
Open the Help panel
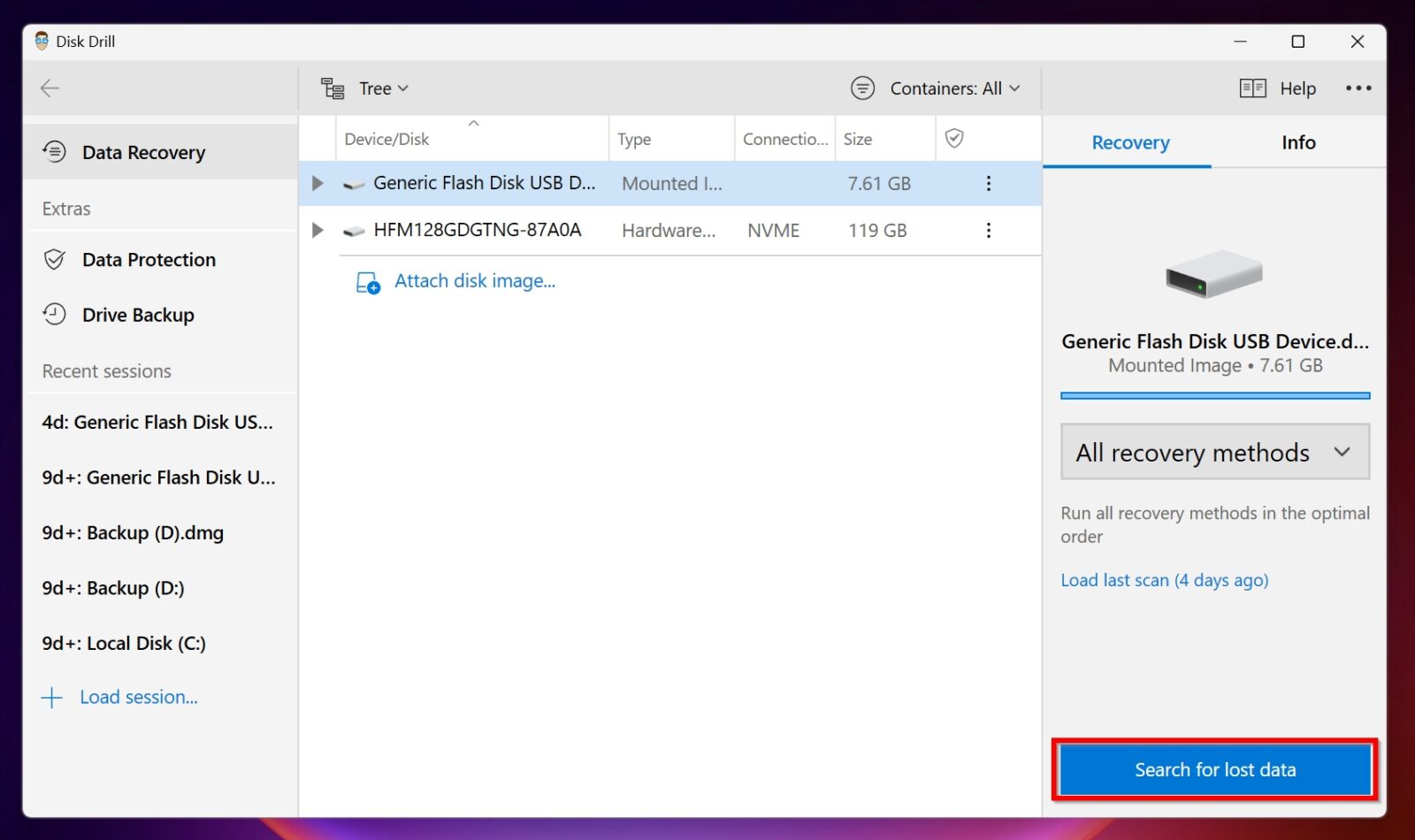click(x=1252, y=88)
